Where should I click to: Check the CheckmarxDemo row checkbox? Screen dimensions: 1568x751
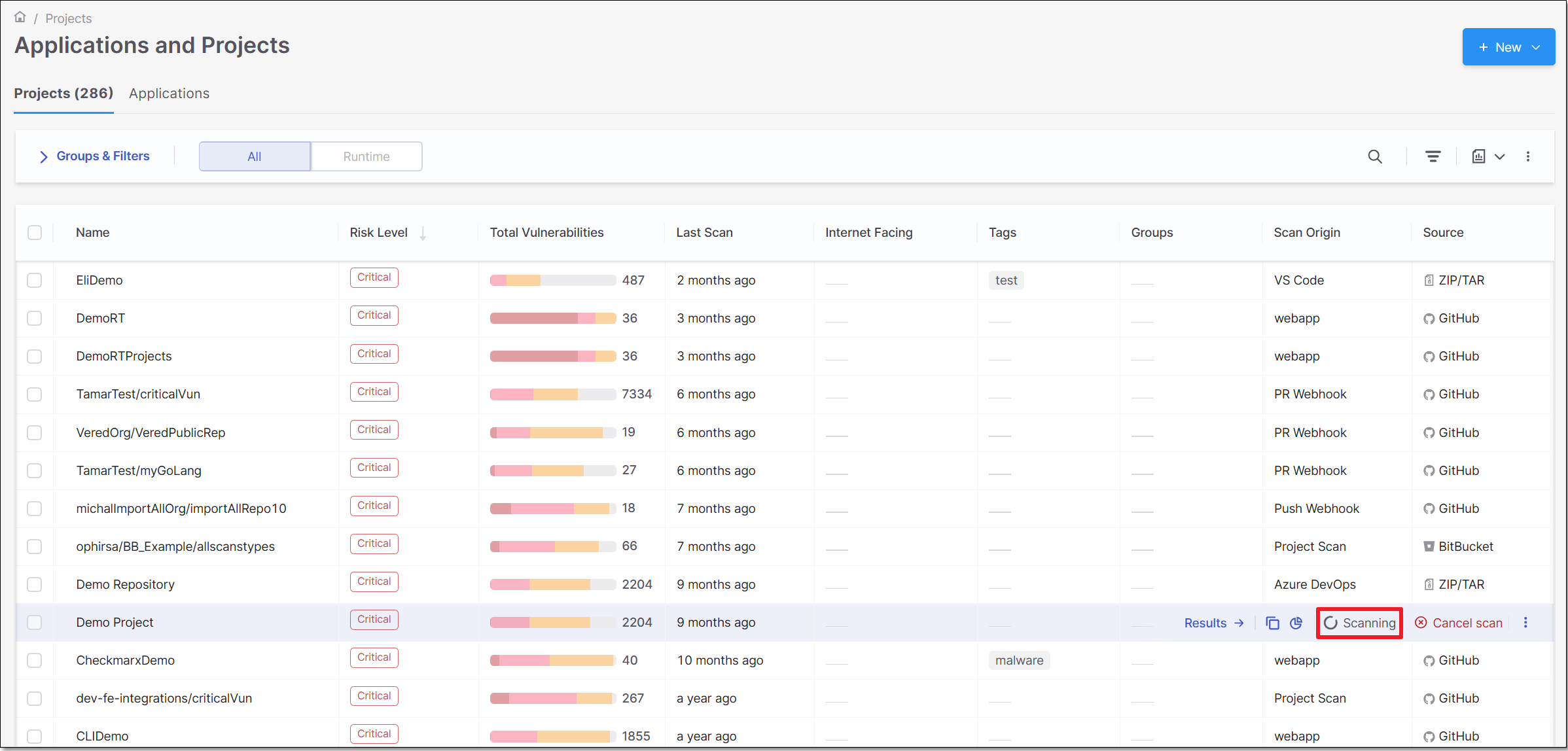[x=35, y=661]
